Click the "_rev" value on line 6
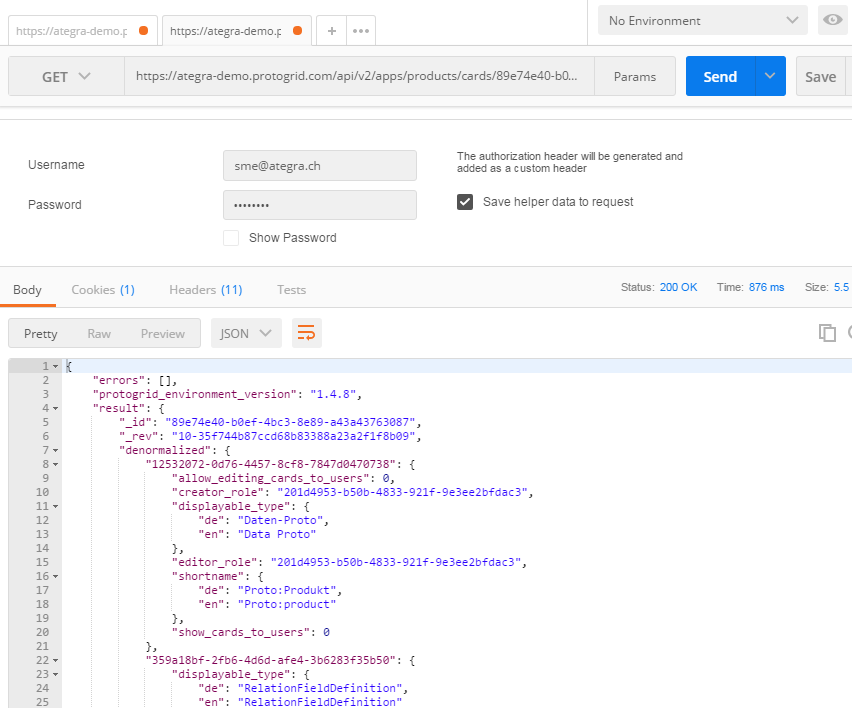 coord(293,436)
